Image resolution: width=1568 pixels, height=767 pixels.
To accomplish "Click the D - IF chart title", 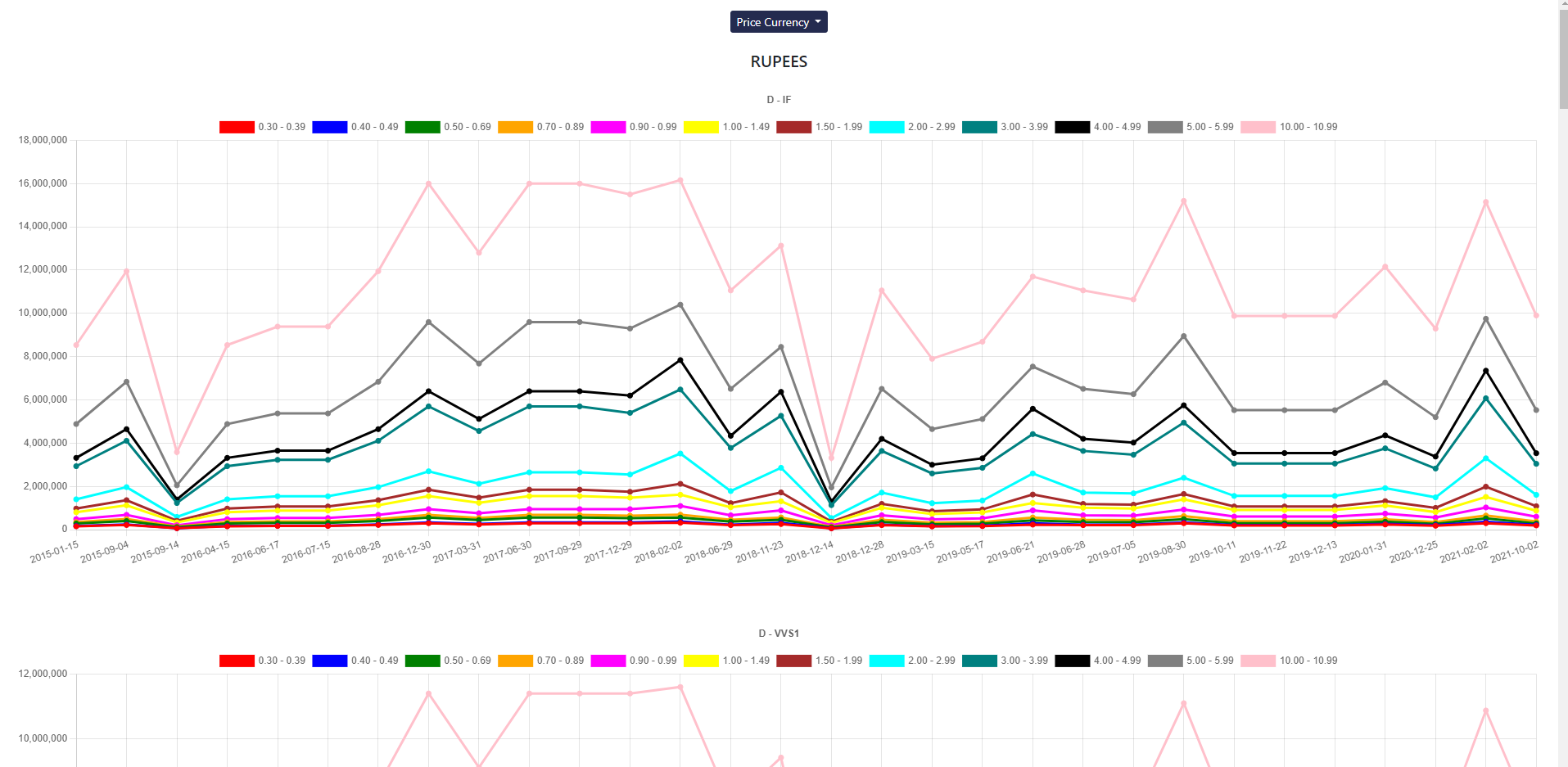I will click(779, 100).
